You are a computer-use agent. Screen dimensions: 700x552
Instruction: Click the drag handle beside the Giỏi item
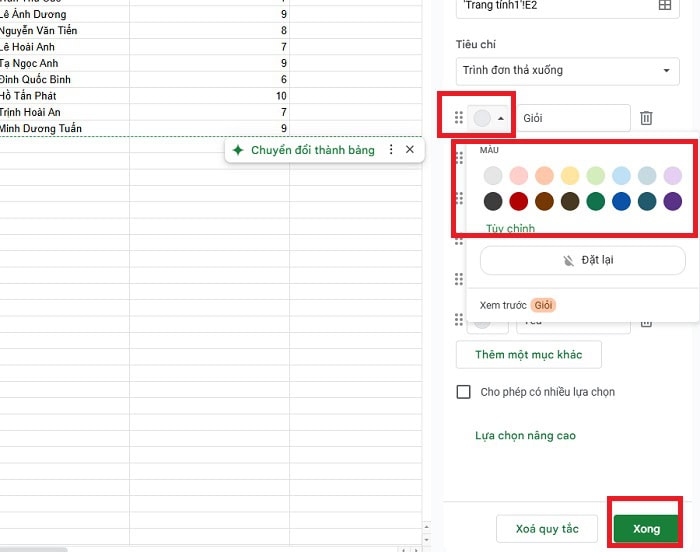click(x=459, y=118)
